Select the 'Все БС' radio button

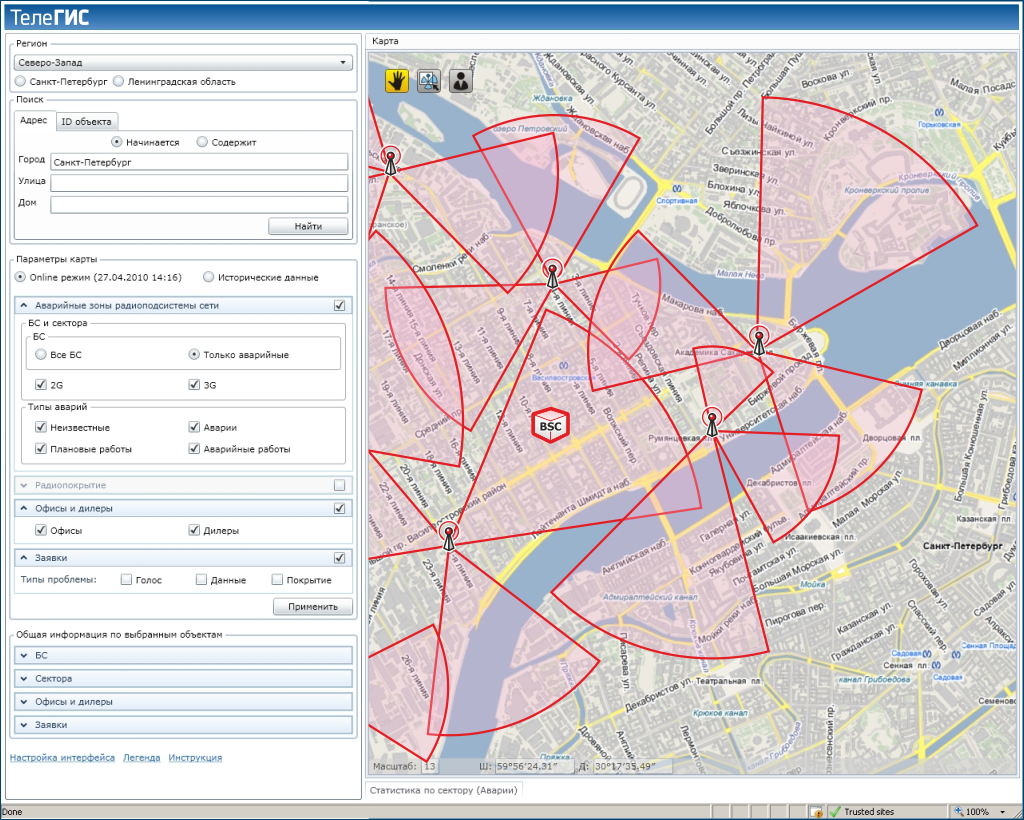click(x=41, y=354)
